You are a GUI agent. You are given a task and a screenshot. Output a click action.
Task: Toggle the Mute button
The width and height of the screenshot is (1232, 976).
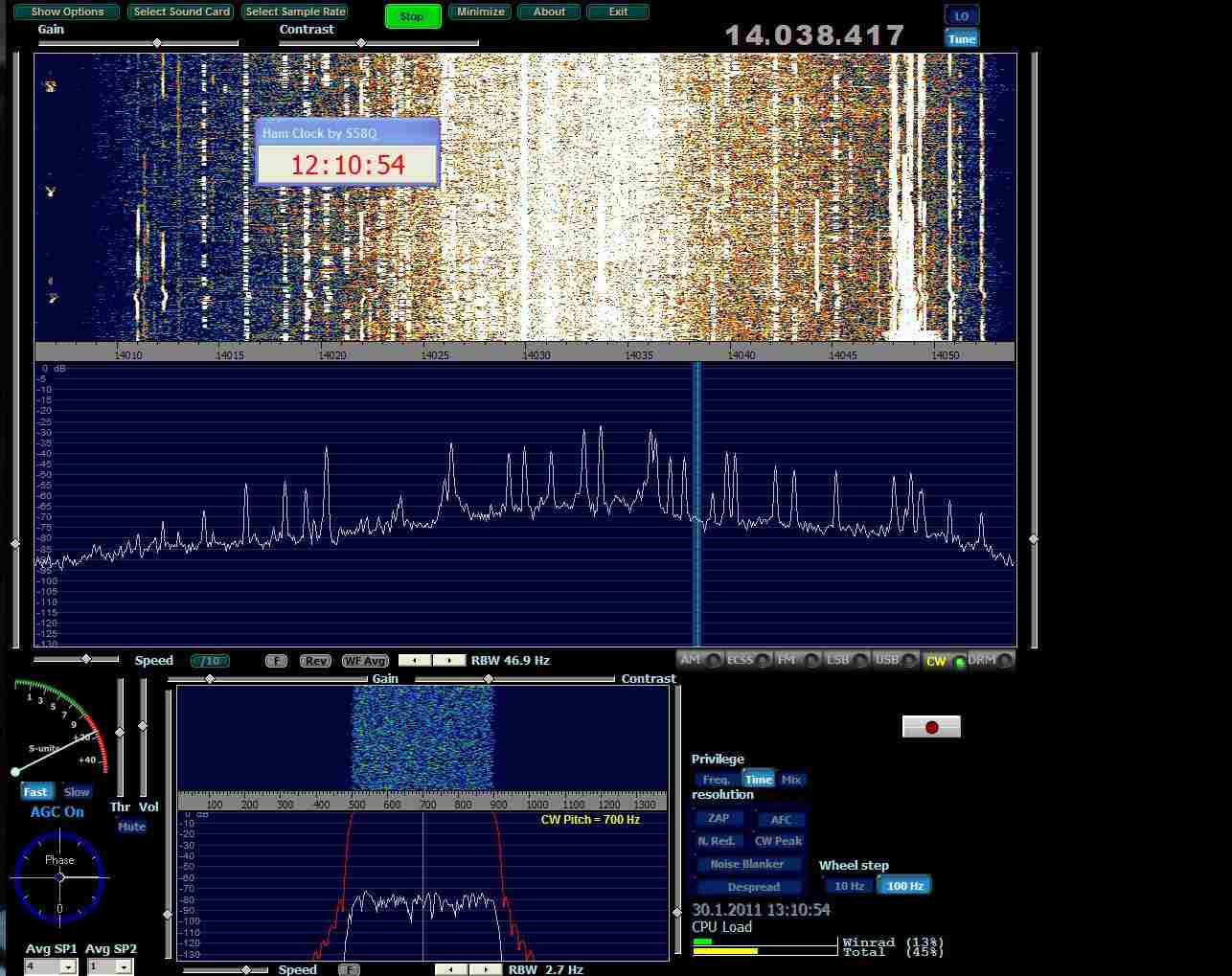point(131,827)
